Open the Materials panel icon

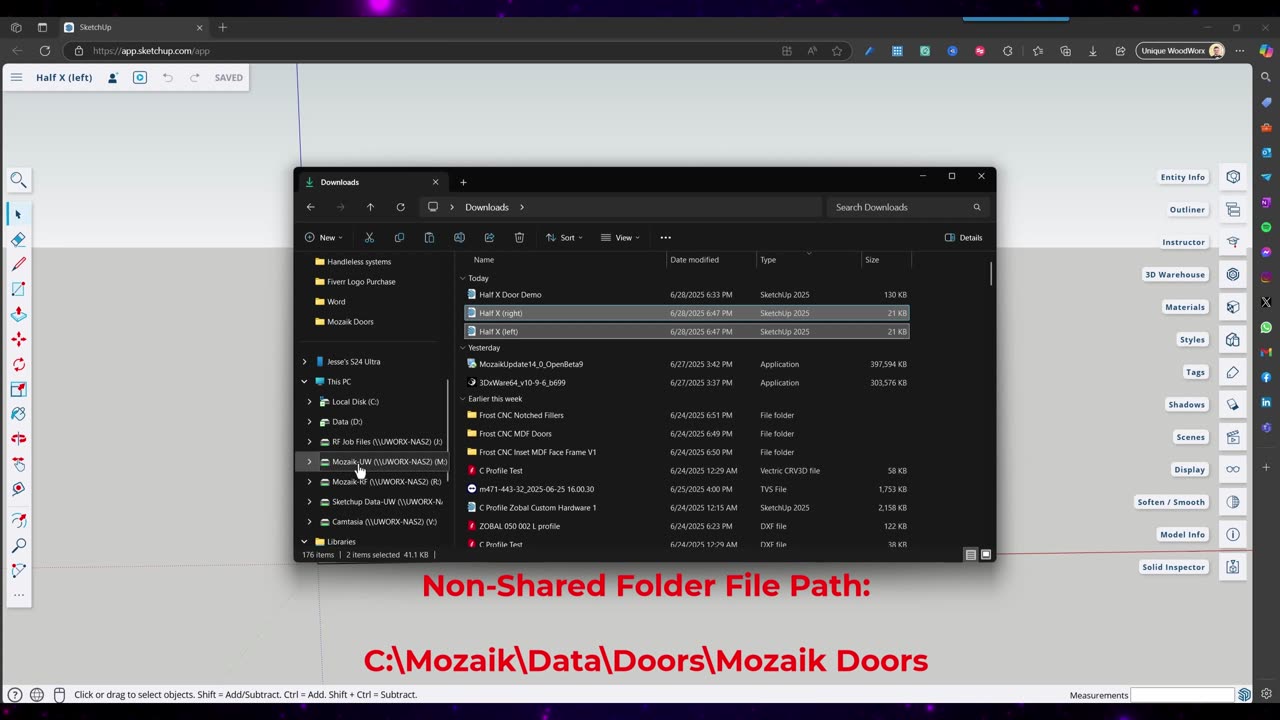[x=1233, y=307]
